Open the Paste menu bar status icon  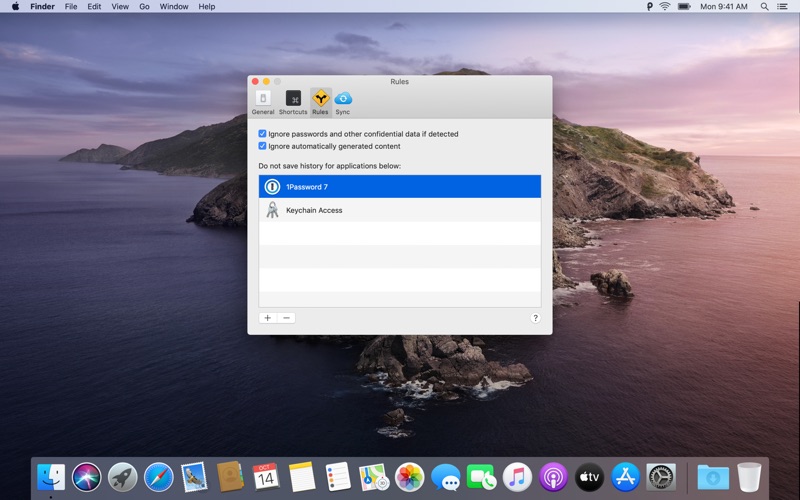[x=649, y=6]
